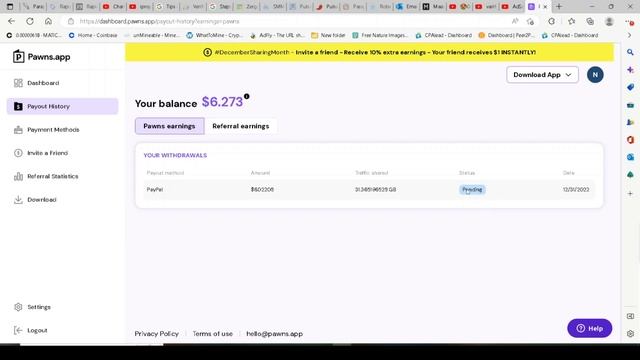This screenshot has height=360, width=640.
Task: Click the 12/31/2022 date cell
Action: click(576, 189)
